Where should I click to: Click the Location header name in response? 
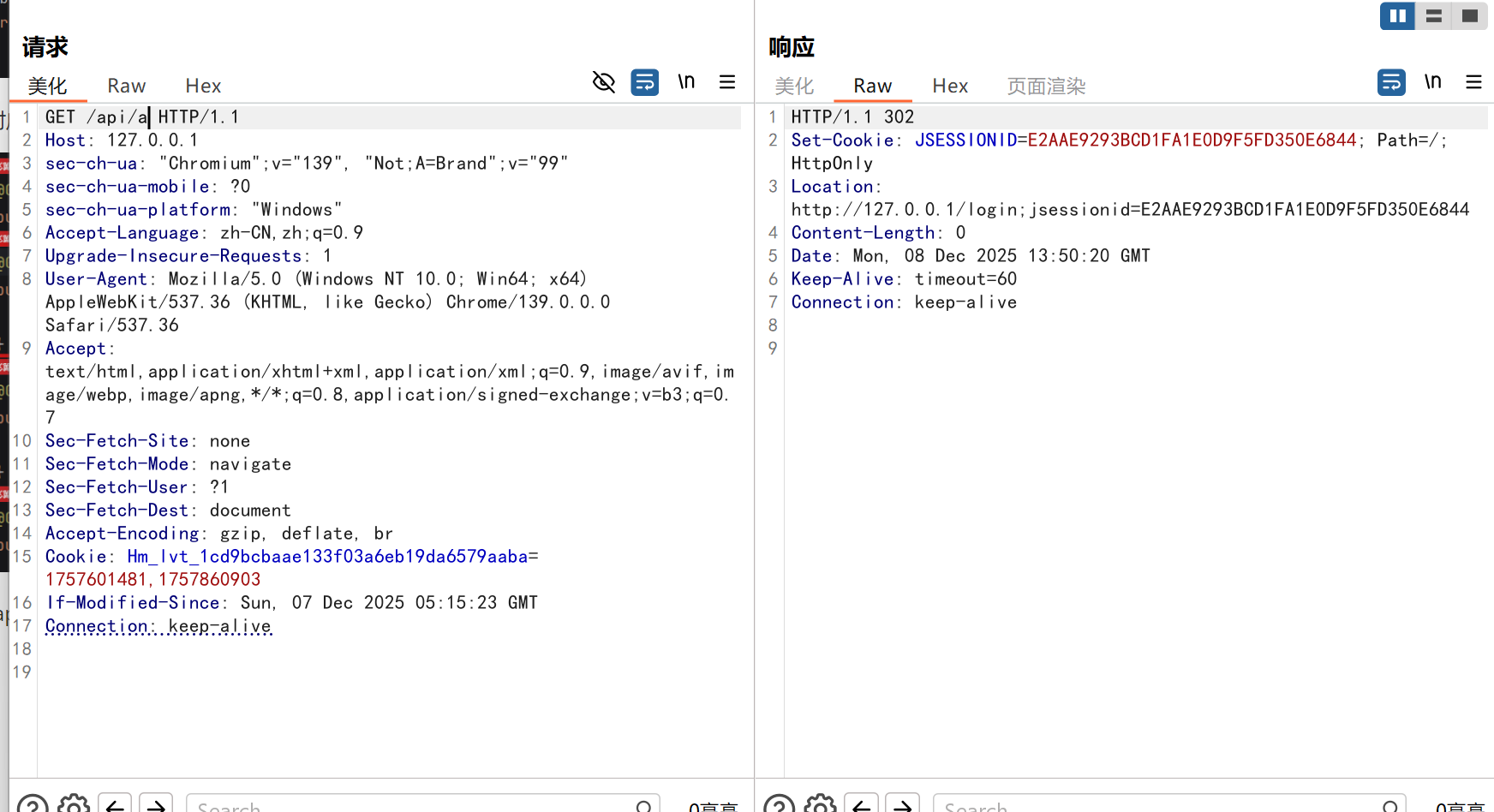pyautogui.click(x=832, y=187)
